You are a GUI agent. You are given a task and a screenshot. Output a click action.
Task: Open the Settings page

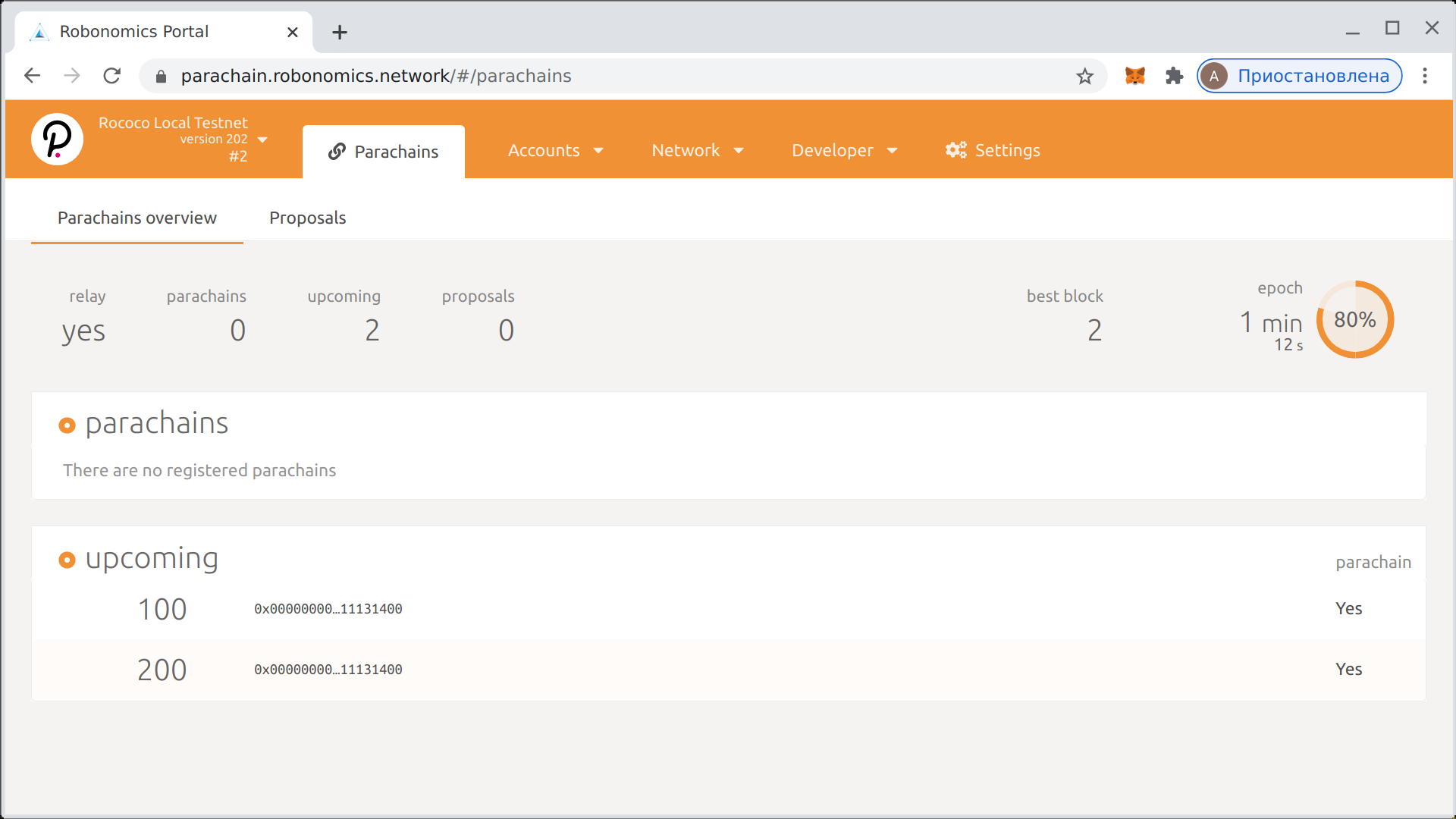(993, 150)
